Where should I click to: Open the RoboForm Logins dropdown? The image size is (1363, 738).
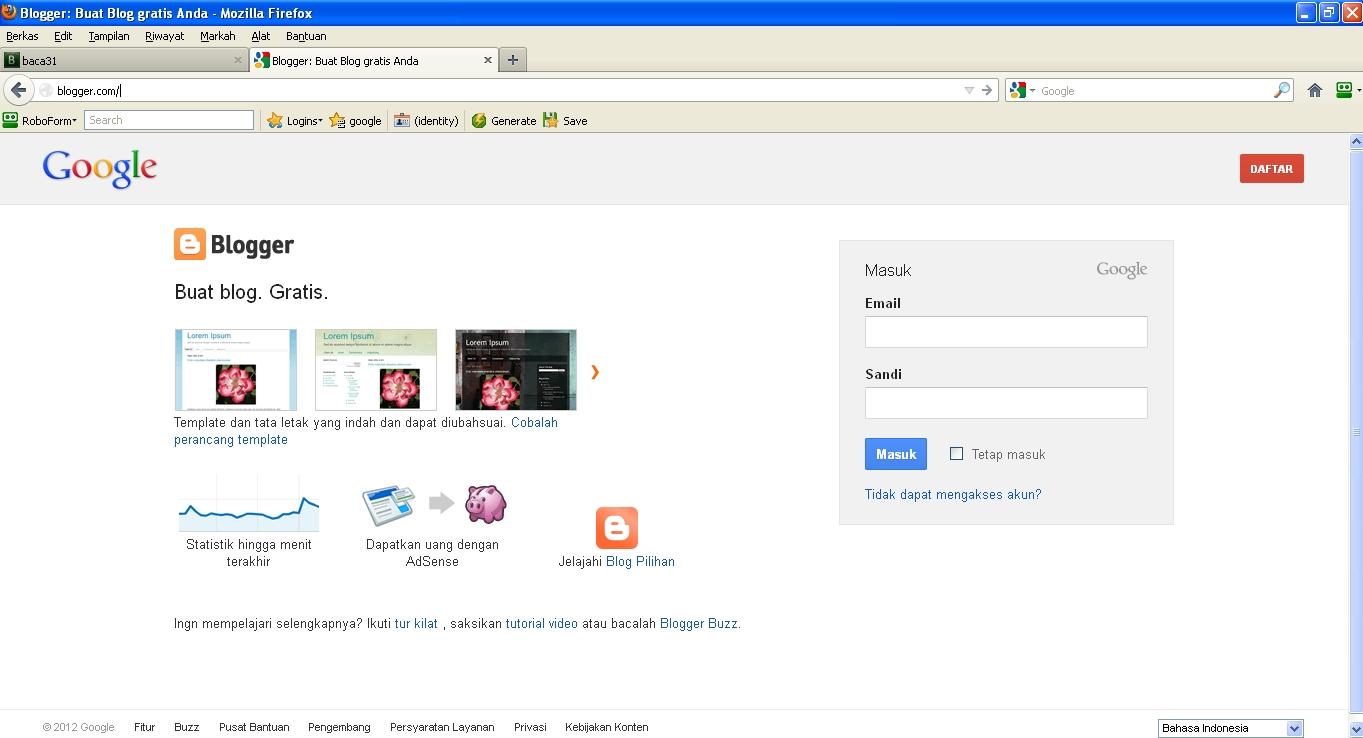[294, 120]
